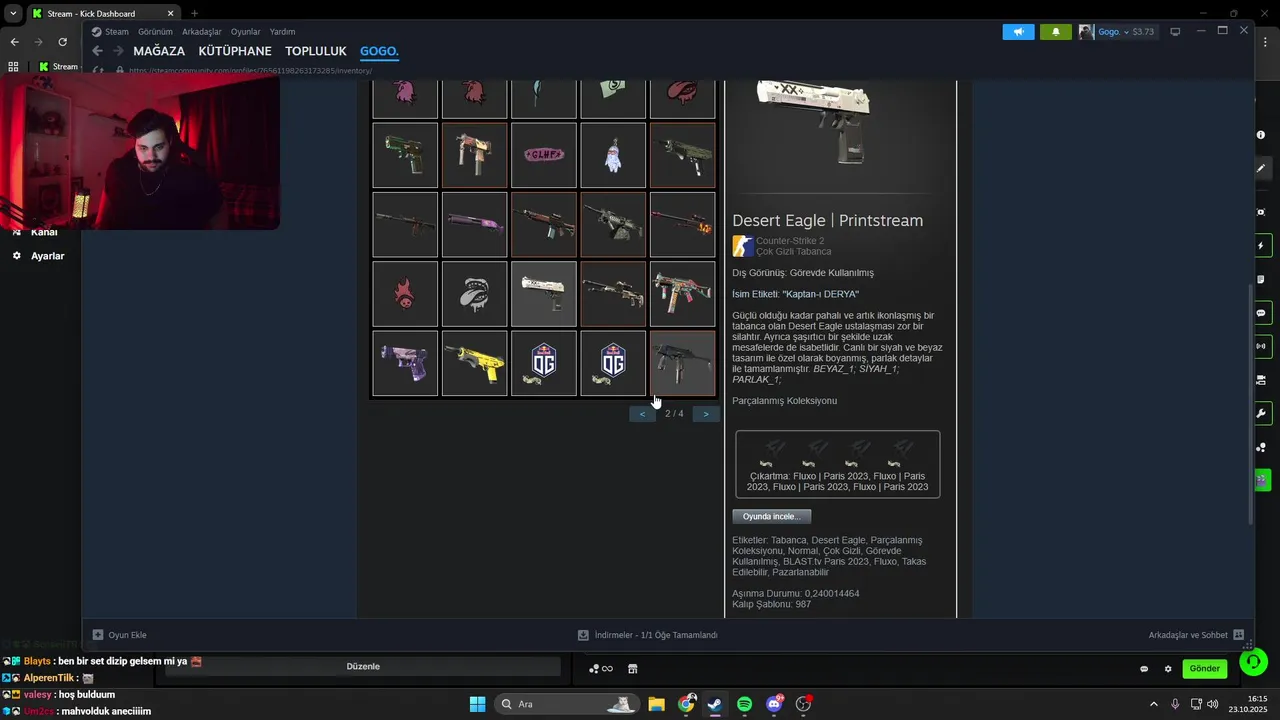Open Steam announcements megaphone button
Screen dimensions: 1280x720
1018,32
